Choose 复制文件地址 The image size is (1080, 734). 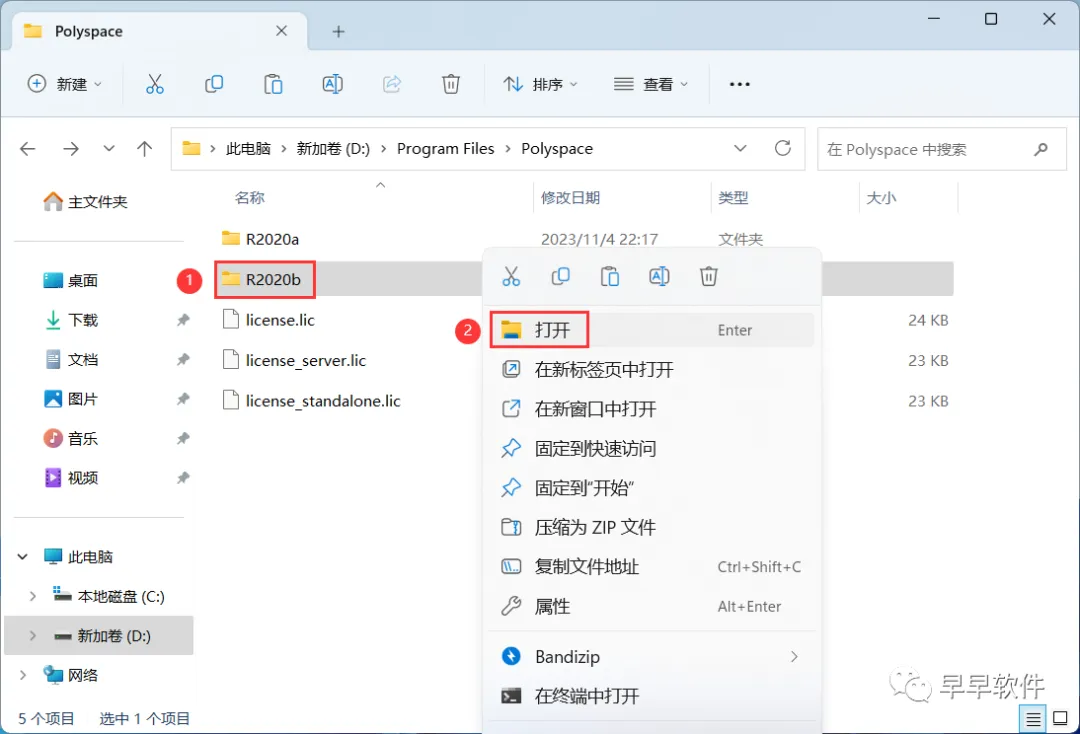(652, 567)
